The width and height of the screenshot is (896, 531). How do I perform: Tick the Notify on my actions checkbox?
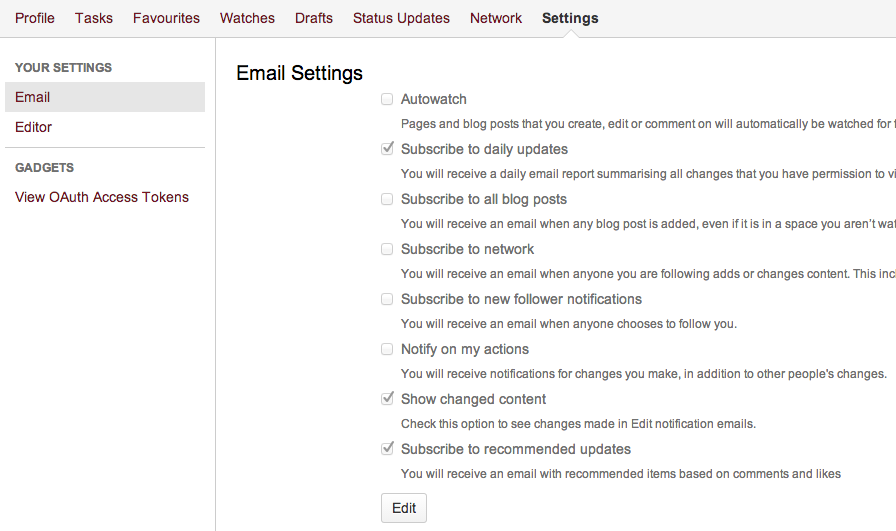click(387, 349)
